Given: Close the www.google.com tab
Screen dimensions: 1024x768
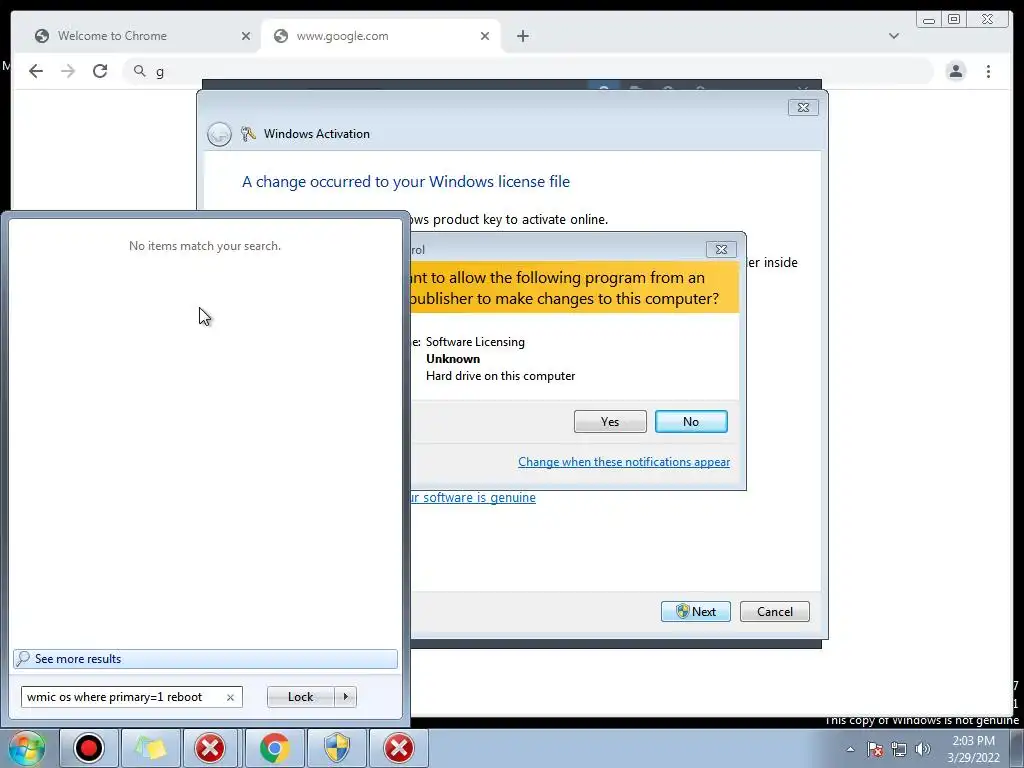Looking at the screenshot, I should pos(485,36).
